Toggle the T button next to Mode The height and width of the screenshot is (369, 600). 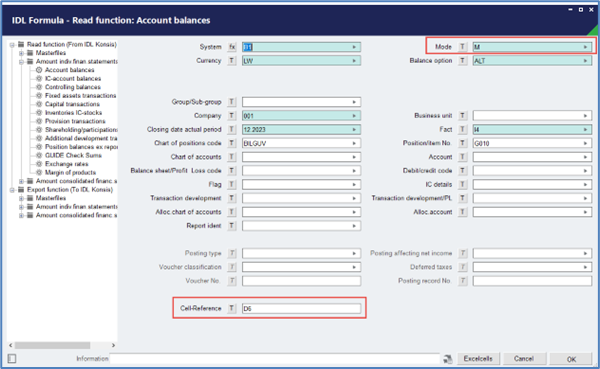click(463, 47)
